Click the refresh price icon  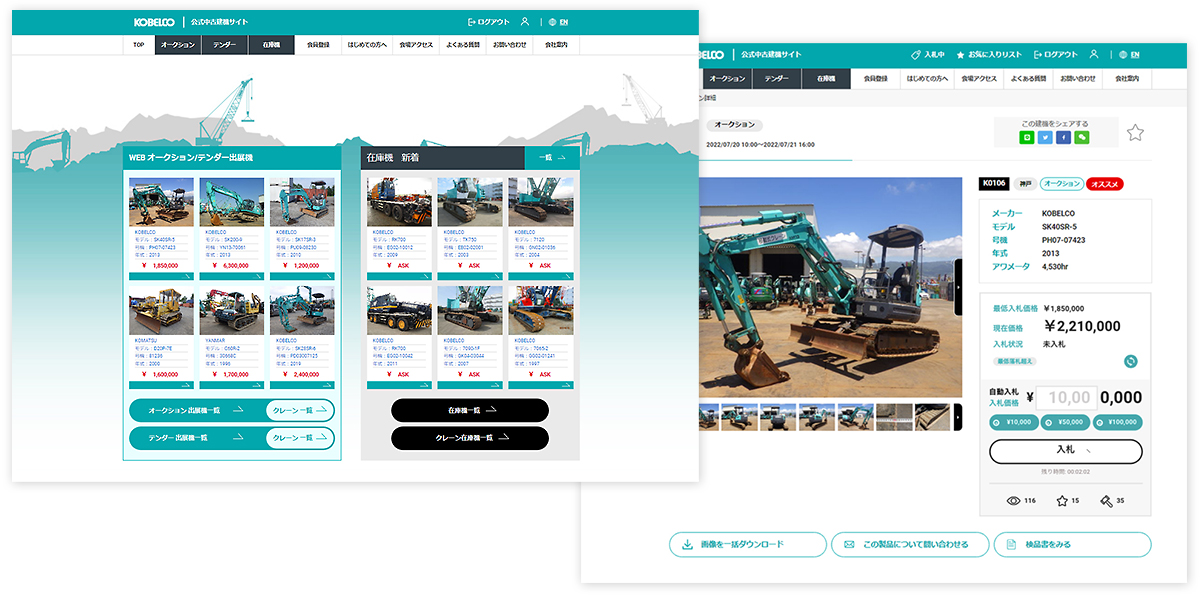point(1130,361)
